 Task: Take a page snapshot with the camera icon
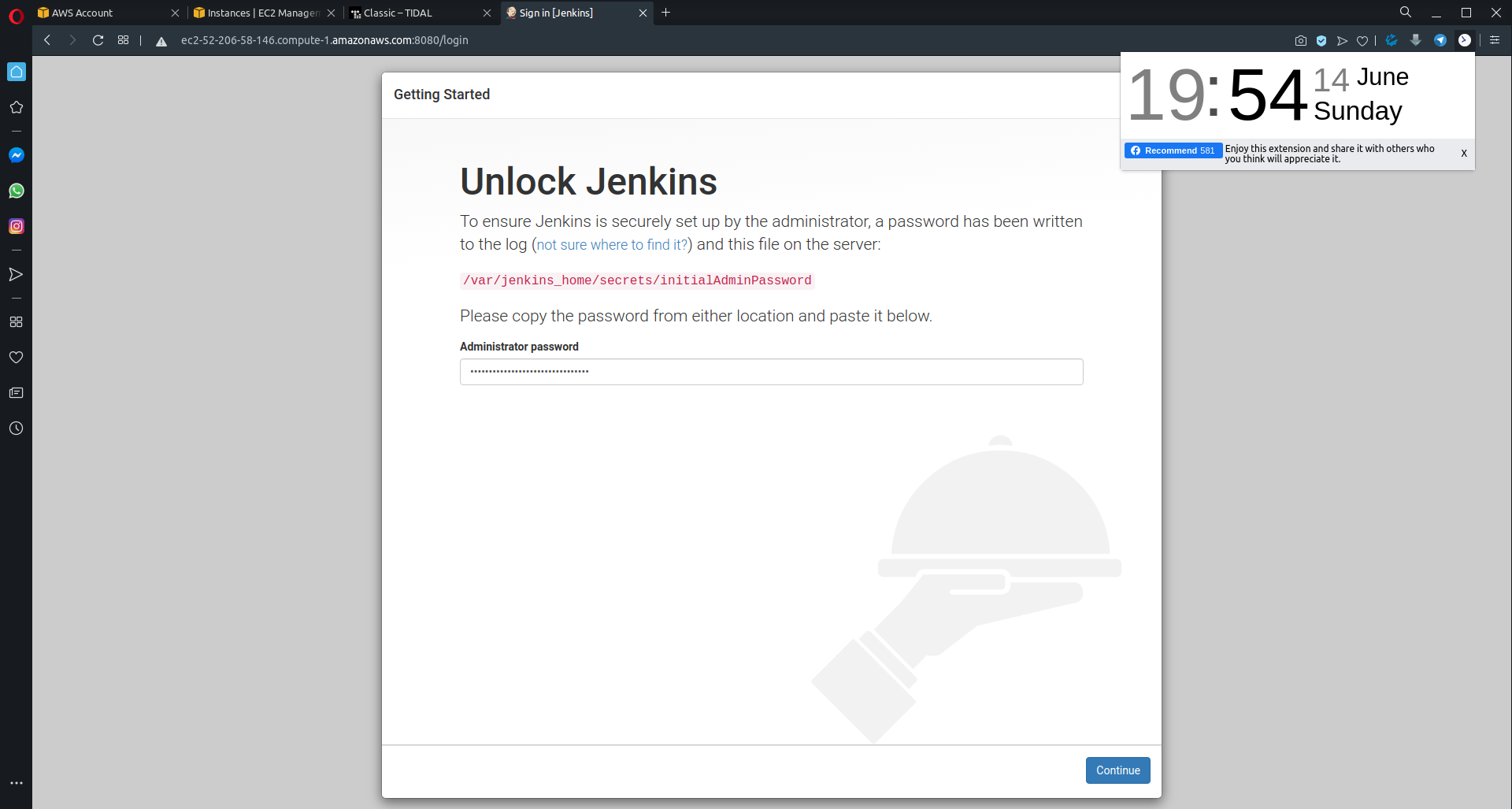click(1300, 41)
